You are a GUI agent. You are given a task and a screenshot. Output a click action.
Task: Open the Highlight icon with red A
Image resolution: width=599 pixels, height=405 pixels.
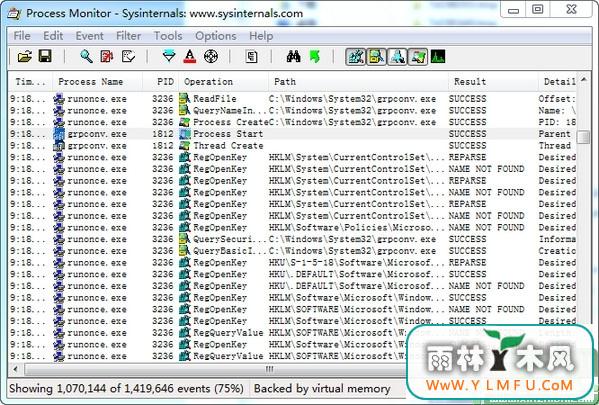(x=189, y=57)
